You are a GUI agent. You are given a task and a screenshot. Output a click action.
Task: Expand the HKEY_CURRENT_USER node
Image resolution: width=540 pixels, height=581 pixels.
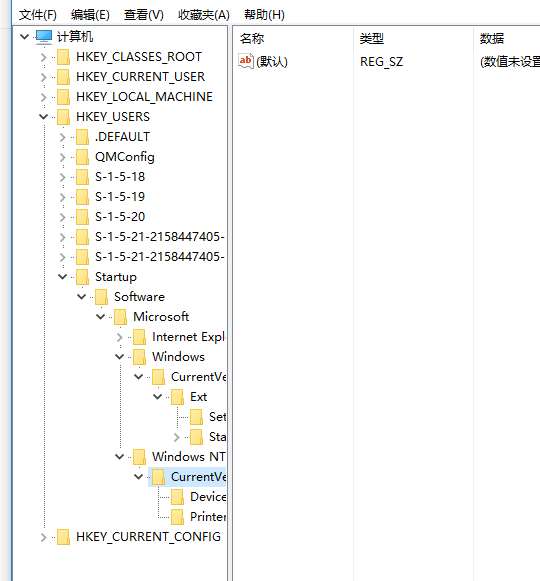click(43, 77)
